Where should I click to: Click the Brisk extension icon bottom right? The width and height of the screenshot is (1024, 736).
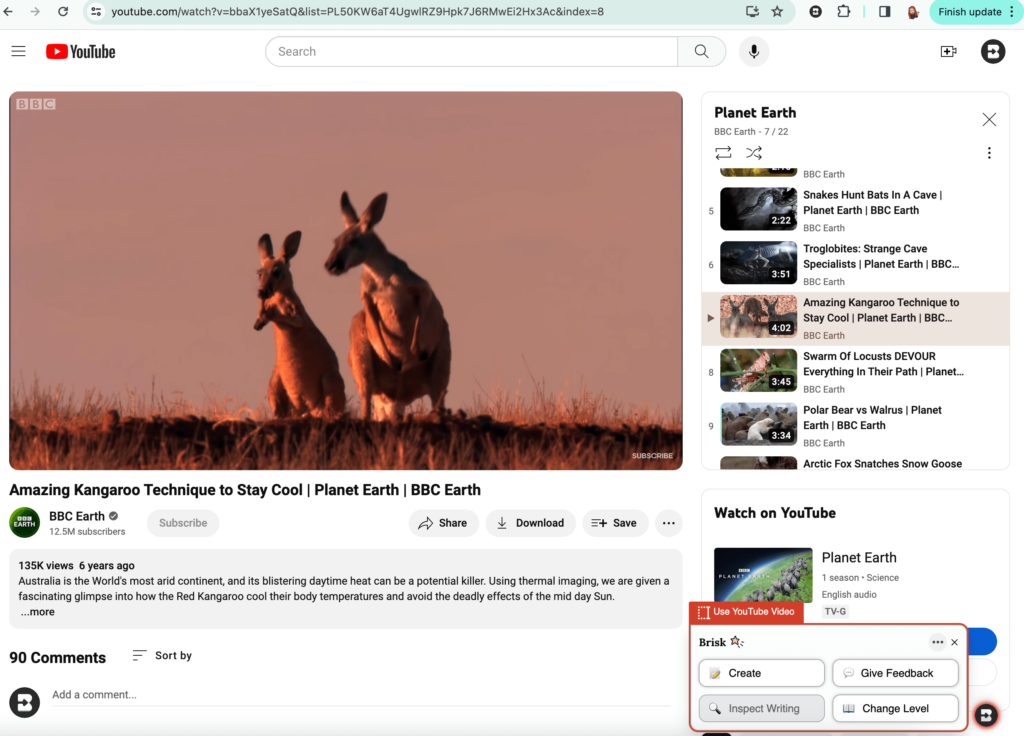(x=986, y=715)
